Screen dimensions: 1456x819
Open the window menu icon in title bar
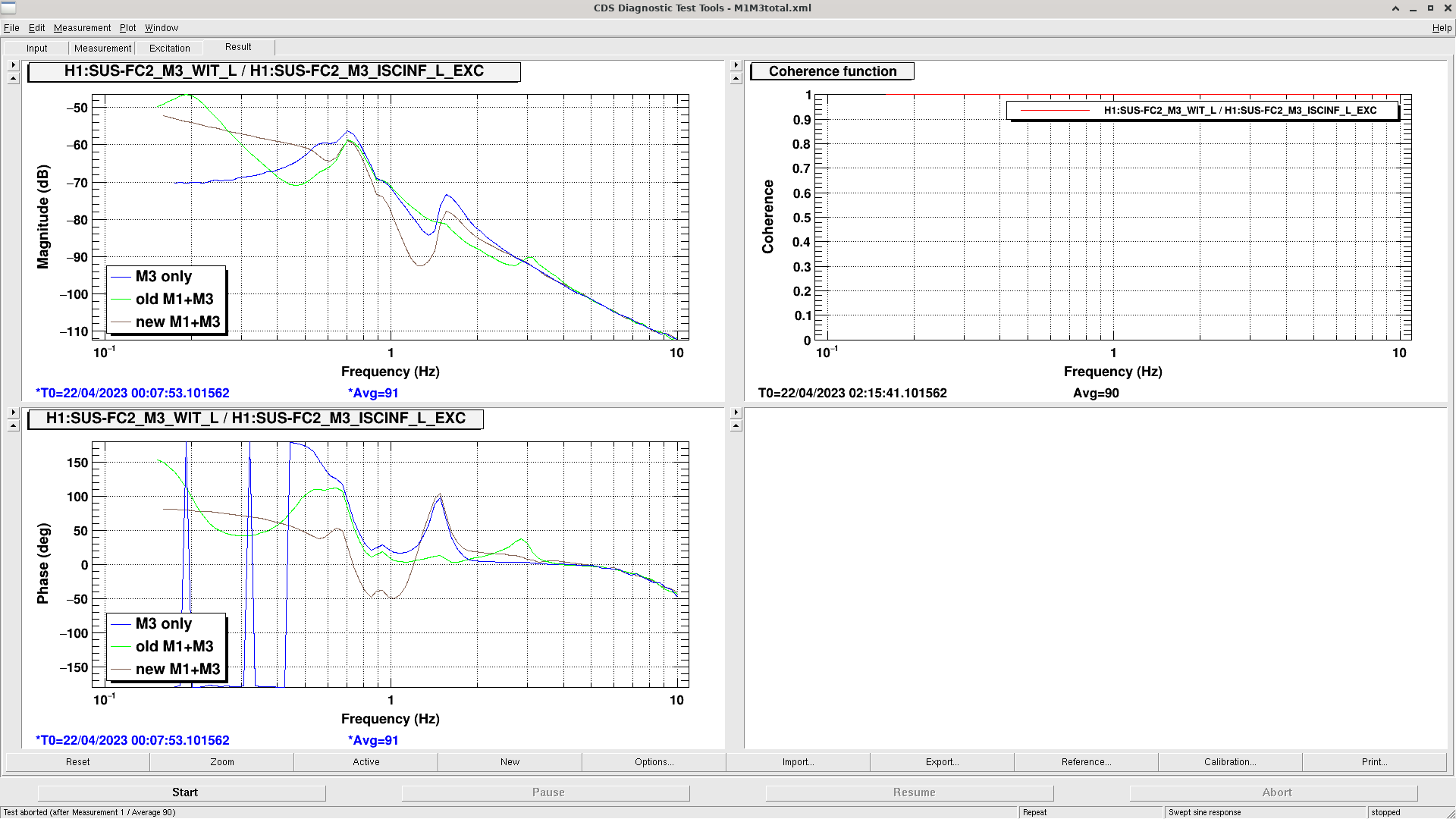click(8, 8)
